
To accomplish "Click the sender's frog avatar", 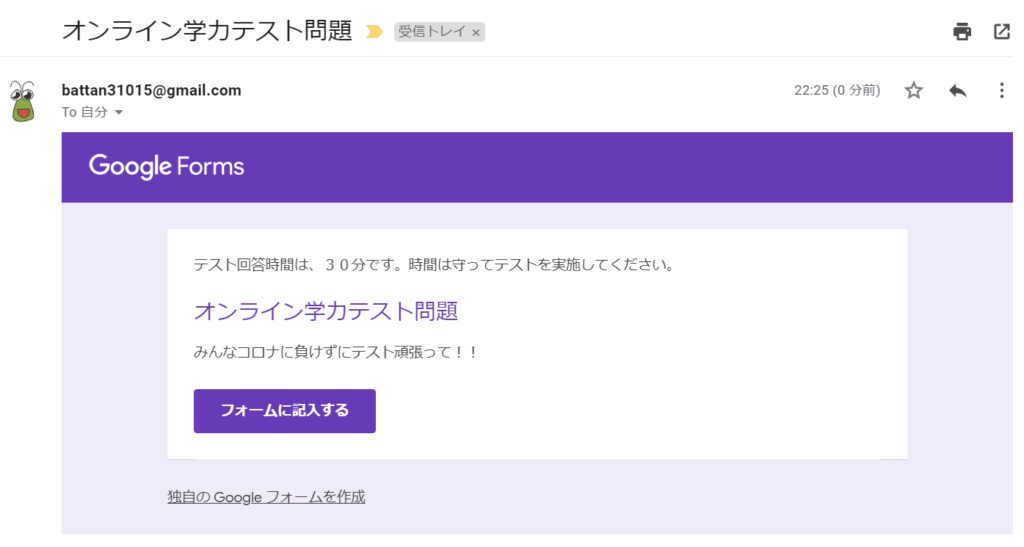I will coord(23,101).
